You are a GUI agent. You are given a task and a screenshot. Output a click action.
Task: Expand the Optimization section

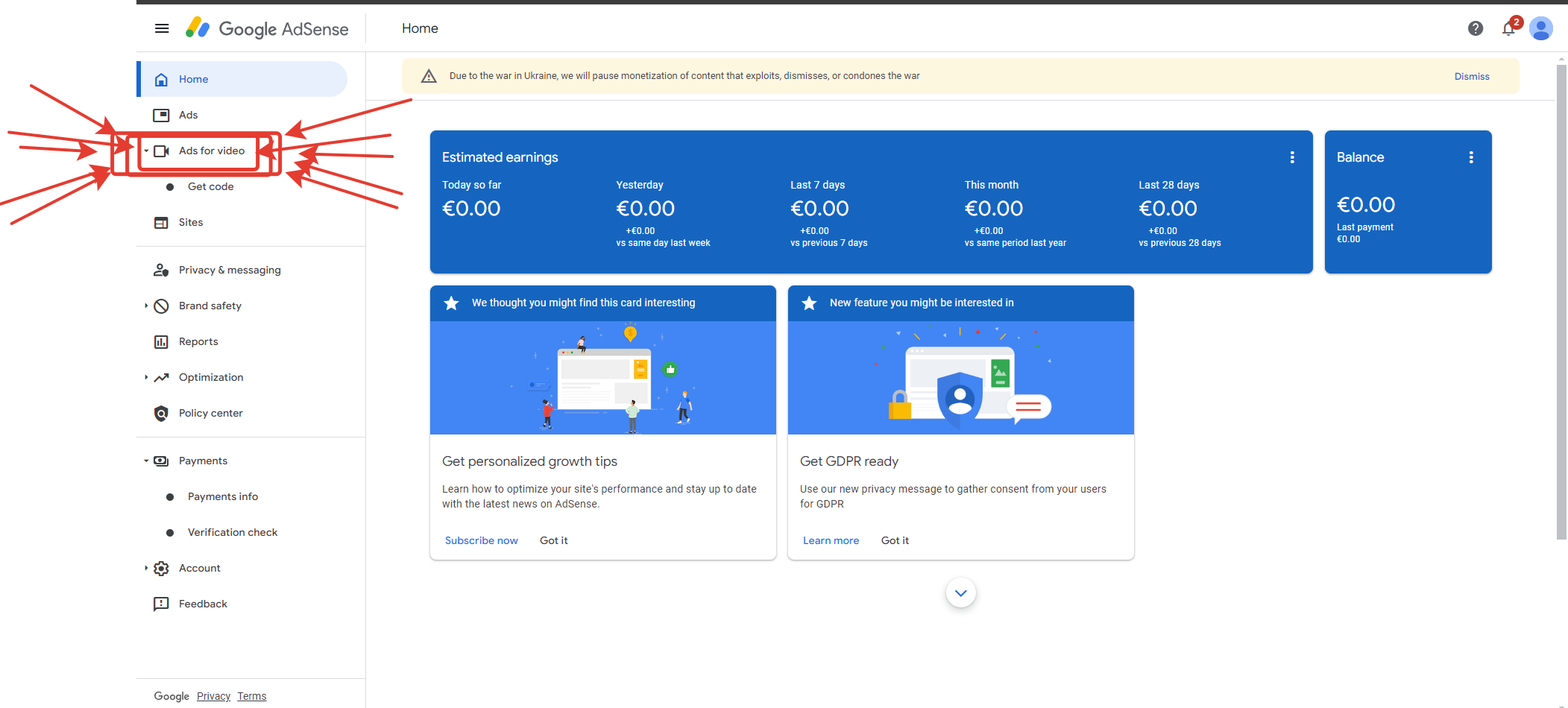146,378
